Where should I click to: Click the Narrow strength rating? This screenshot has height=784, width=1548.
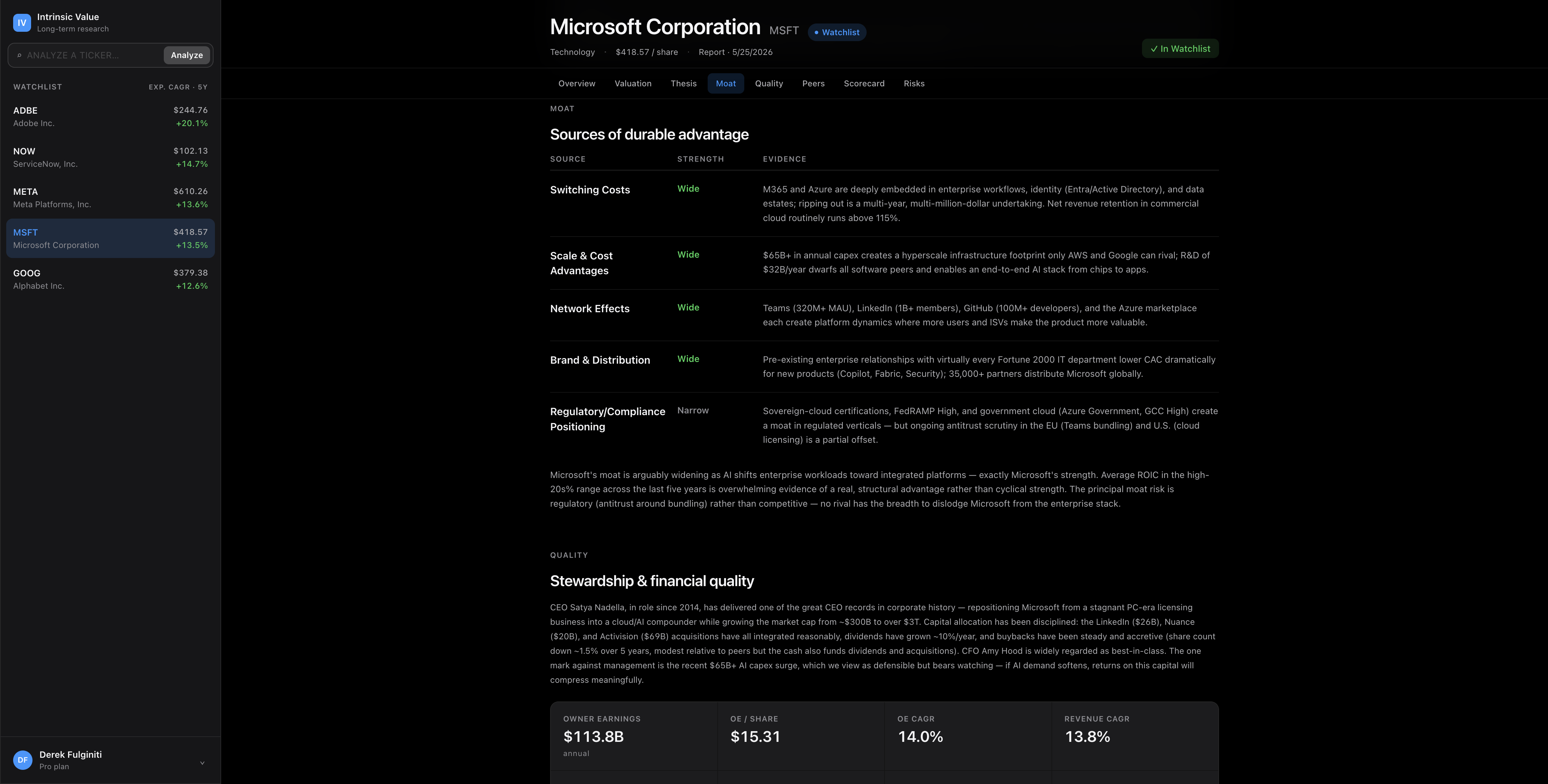click(x=693, y=410)
